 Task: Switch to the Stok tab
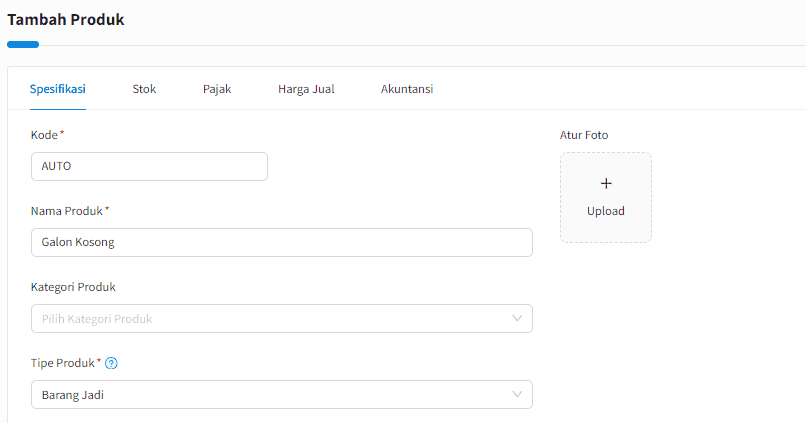[x=144, y=89]
